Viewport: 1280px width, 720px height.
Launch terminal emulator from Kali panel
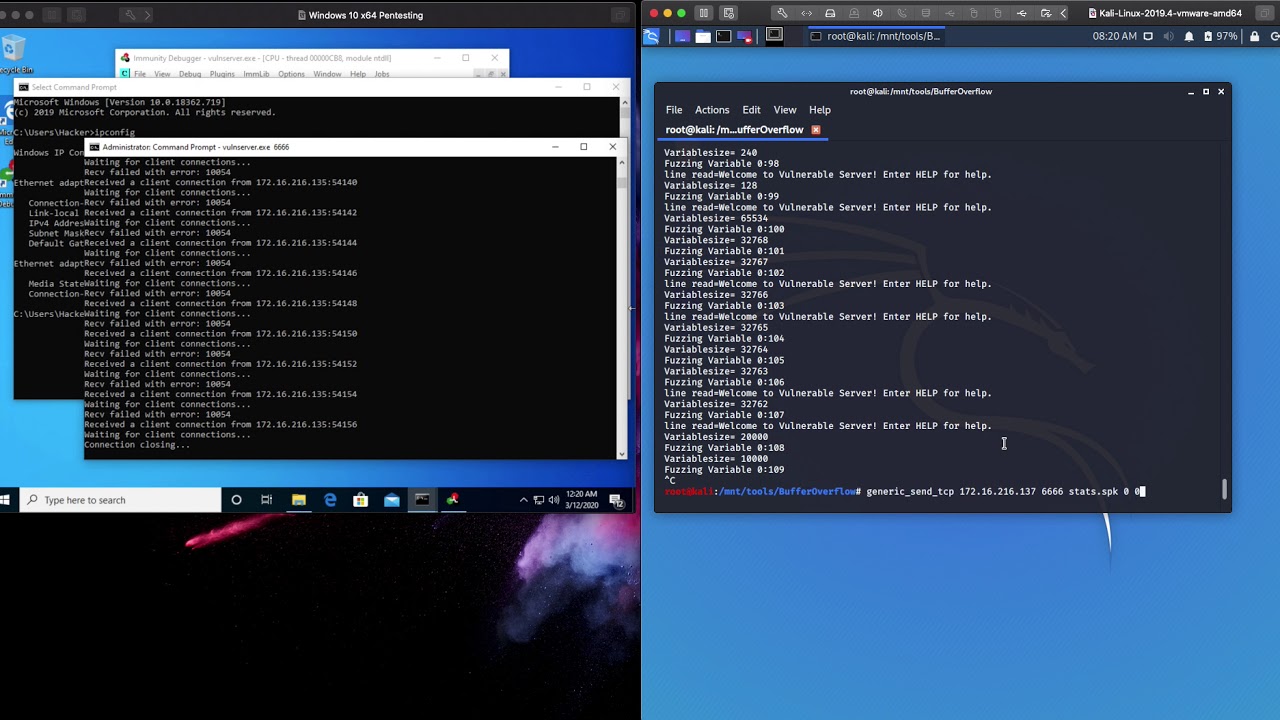723,36
